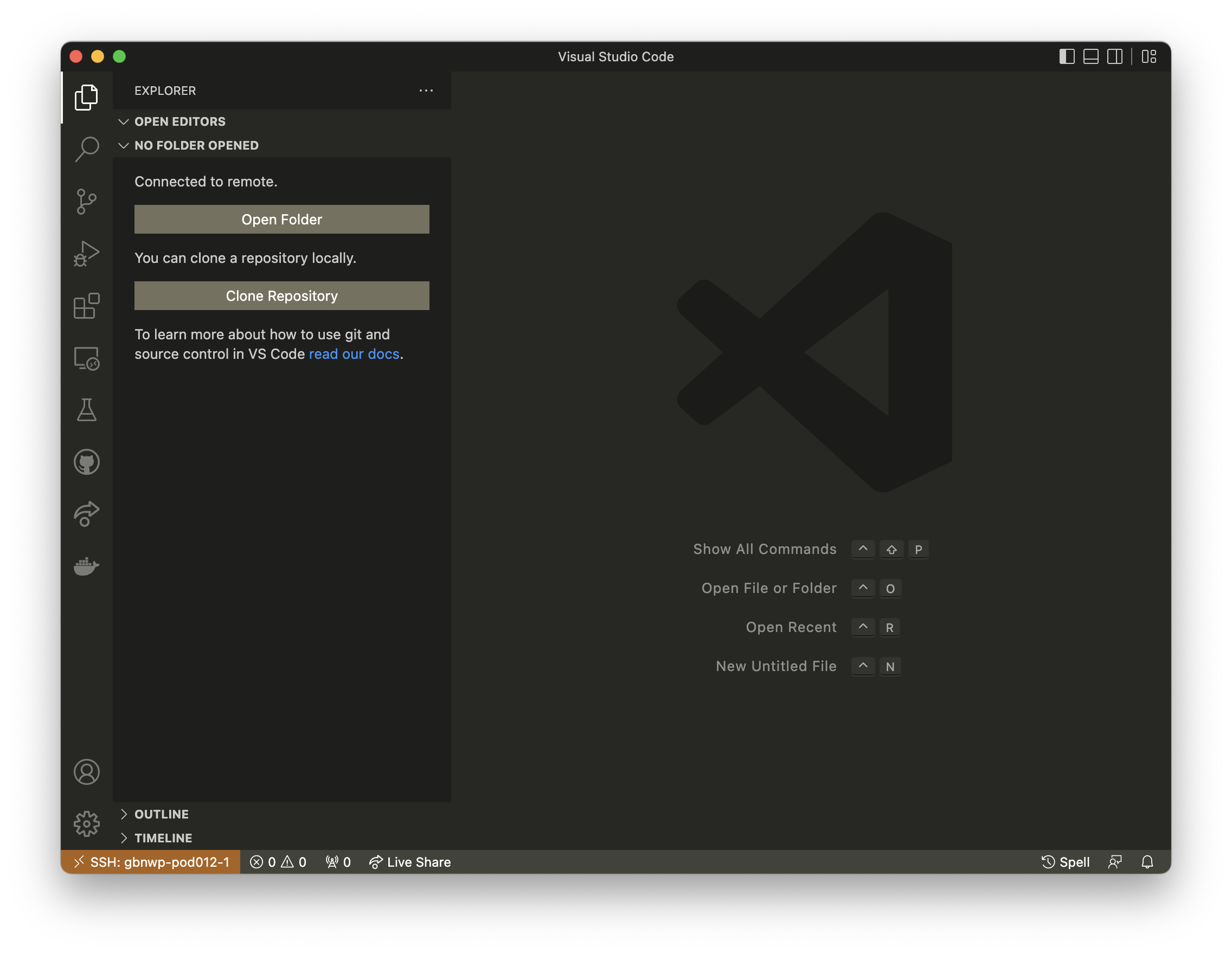
Task: Click the SSH: gbnwp-pod012-1 remote indicator
Action: (x=151, y=861)
